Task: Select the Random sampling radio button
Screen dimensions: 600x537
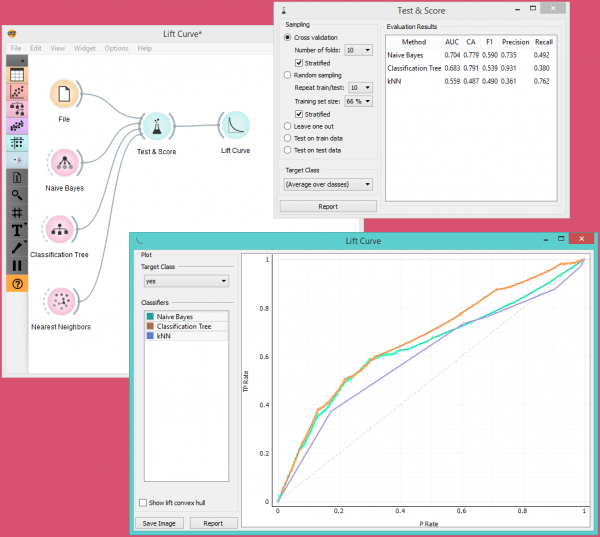Action: pos(289,75)
